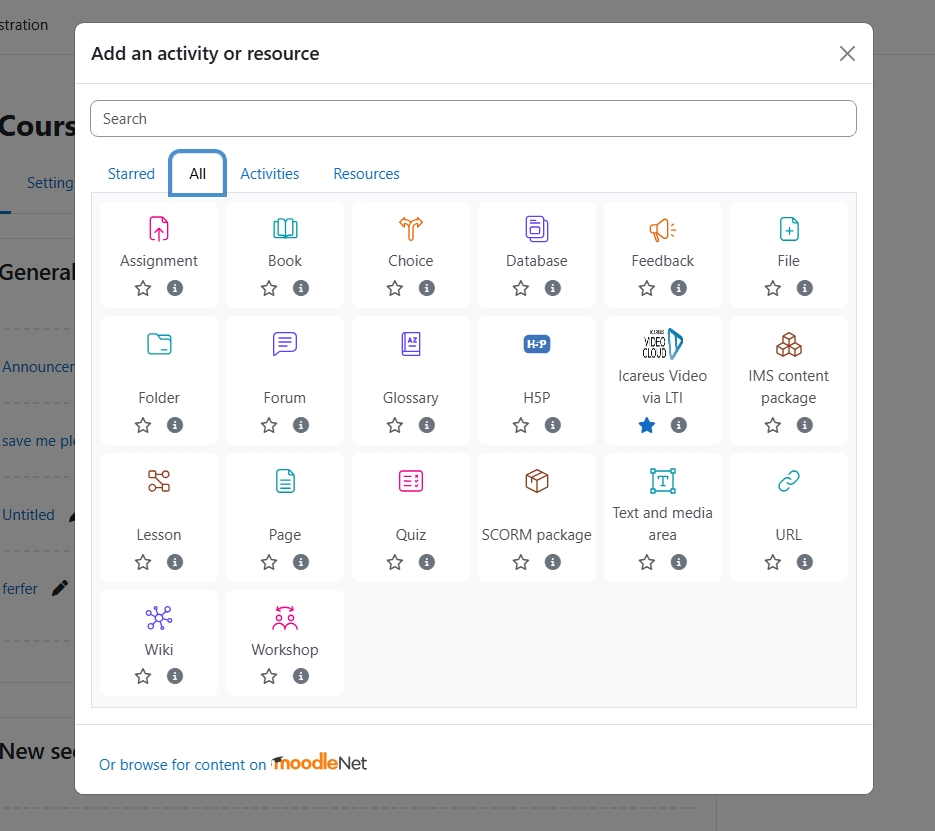Open the Feedback info icon
The height and width of the screenshot is (831, 935).
[x=679, y=288]
